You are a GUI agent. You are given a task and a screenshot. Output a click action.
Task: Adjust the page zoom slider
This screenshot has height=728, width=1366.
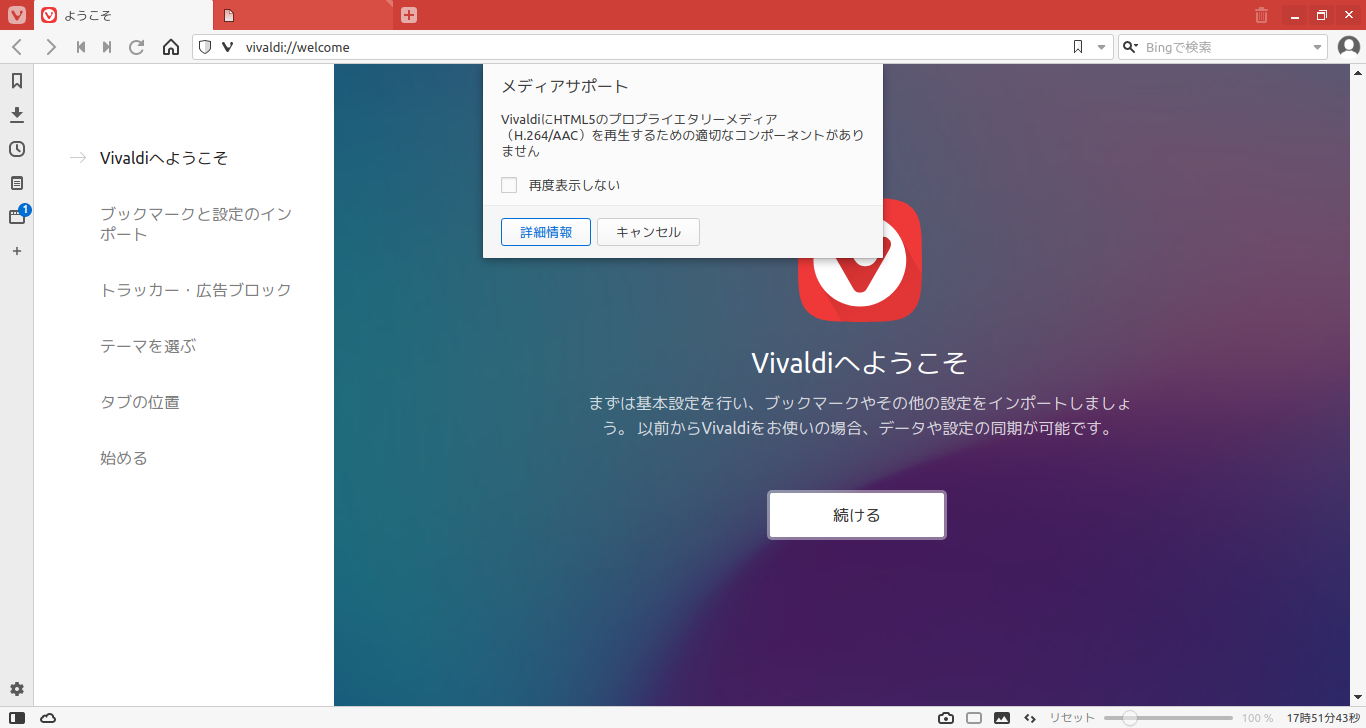[x=1168, y=718]
